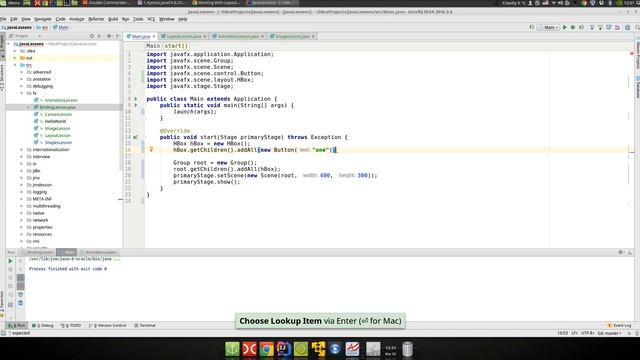Click the Run tool window button at bottom
The height and width of the screenshot is (360, 640).
[x=17, y=325]
